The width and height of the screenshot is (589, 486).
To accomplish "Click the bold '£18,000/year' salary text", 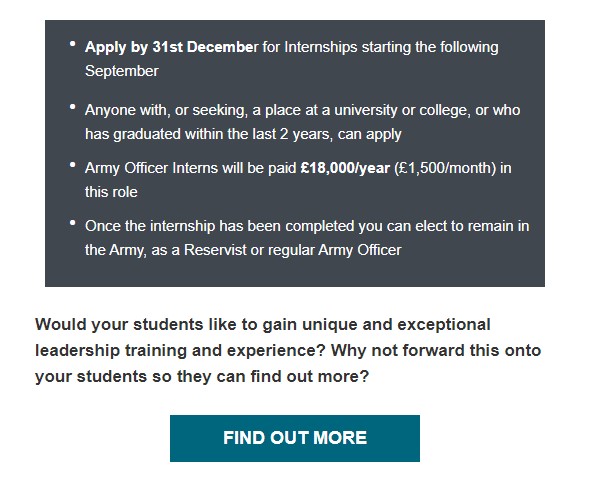I will (x=345, y=168).
